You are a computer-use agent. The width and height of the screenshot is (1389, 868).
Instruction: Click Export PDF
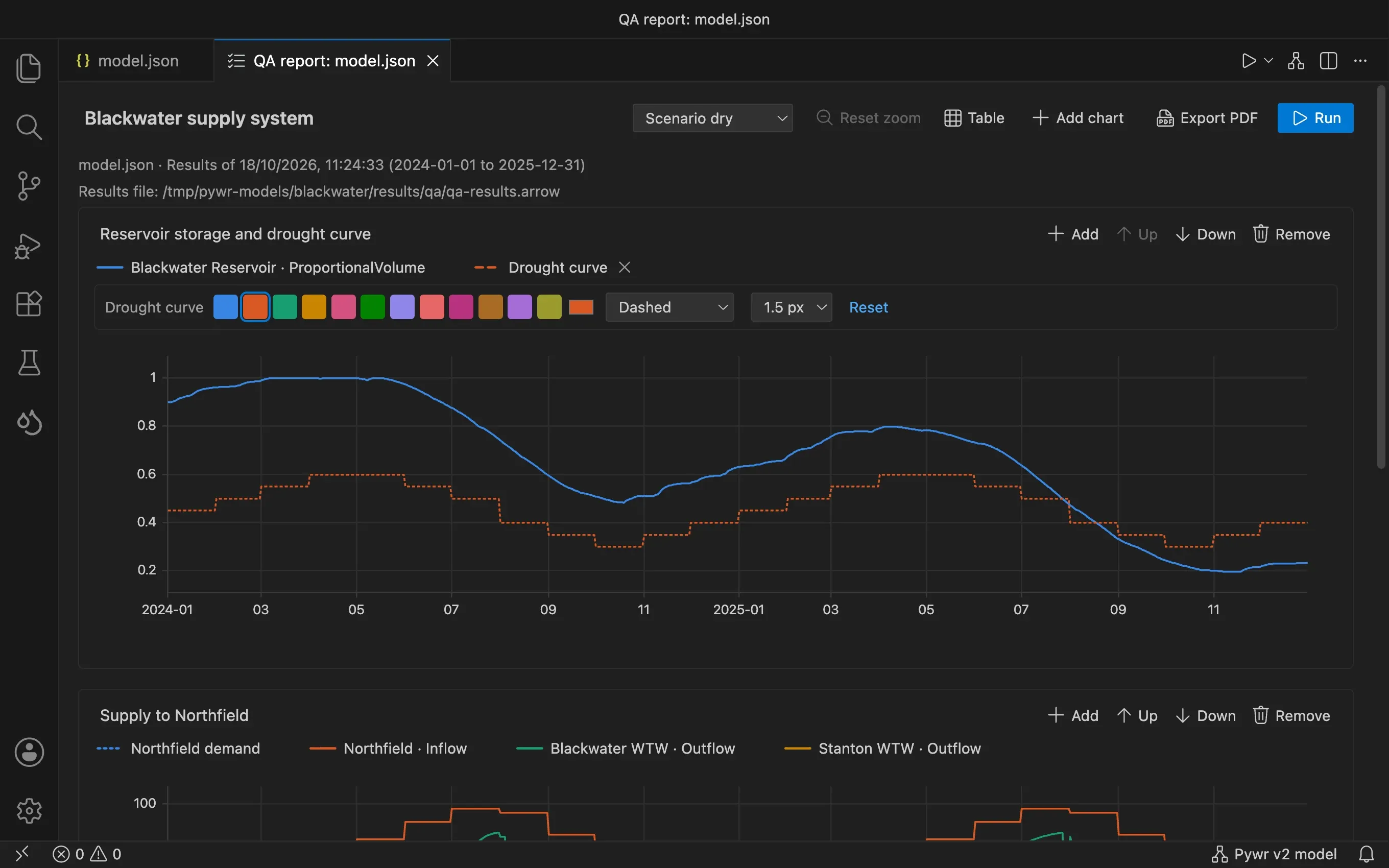1207,118
